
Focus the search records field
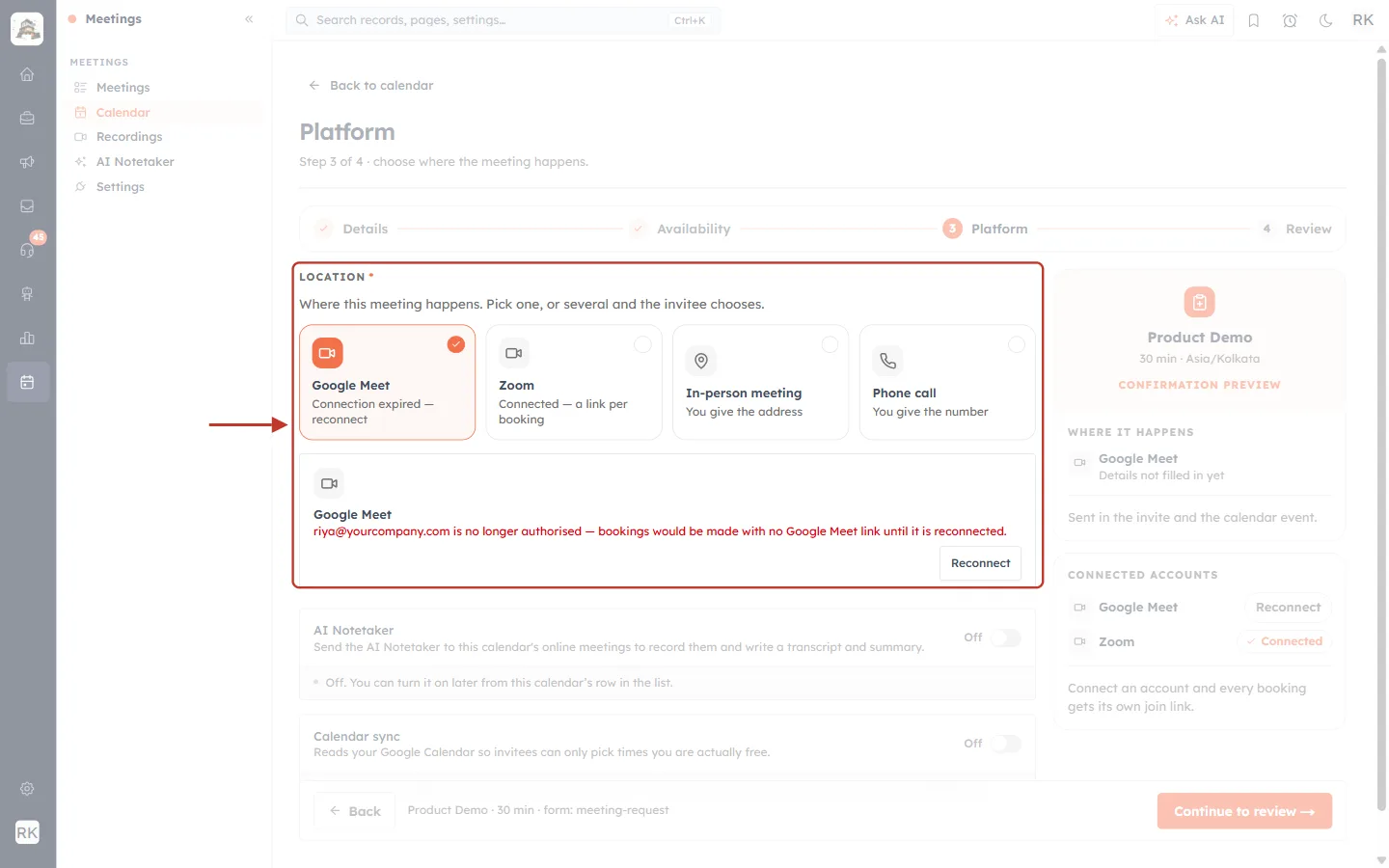pyautogui.click(x=503, y=20)
